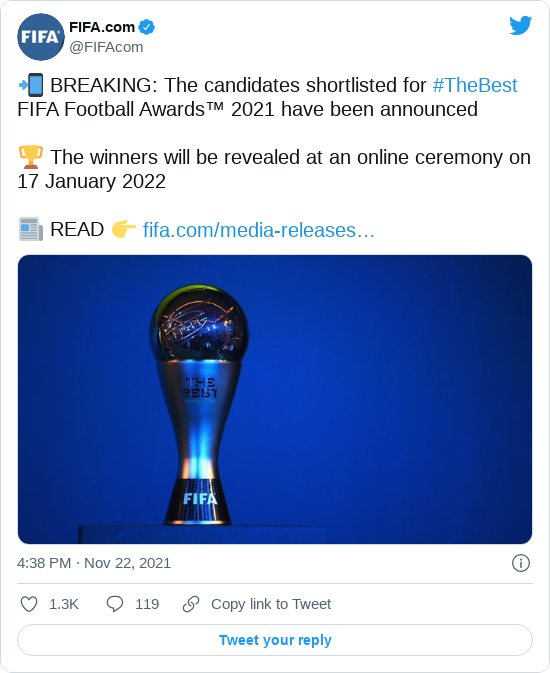Open replies via the speech bubble icon

(x=115, y=604)
